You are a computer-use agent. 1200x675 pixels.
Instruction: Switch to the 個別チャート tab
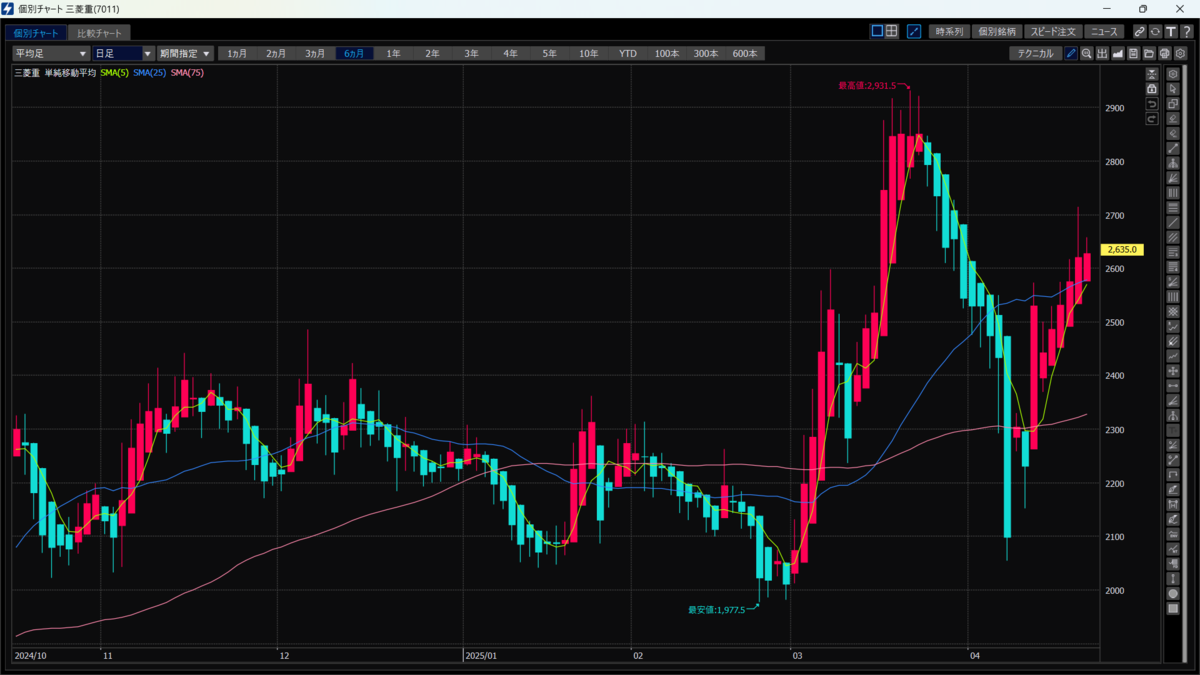[x=35, y=33]
